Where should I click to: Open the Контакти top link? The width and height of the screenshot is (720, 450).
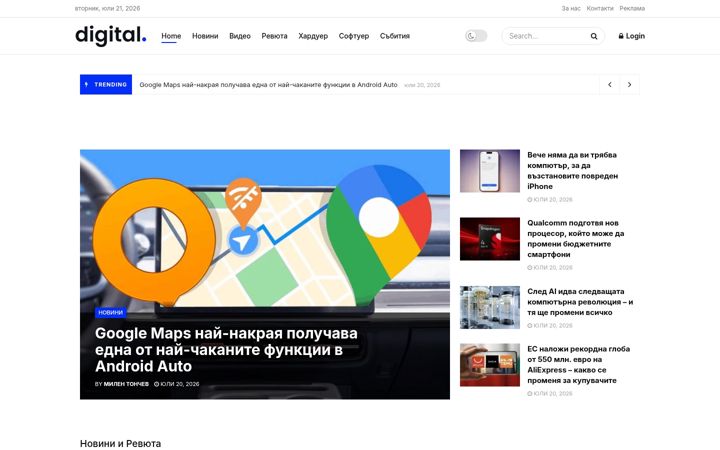pyautogui.click(x=600, y=8)
